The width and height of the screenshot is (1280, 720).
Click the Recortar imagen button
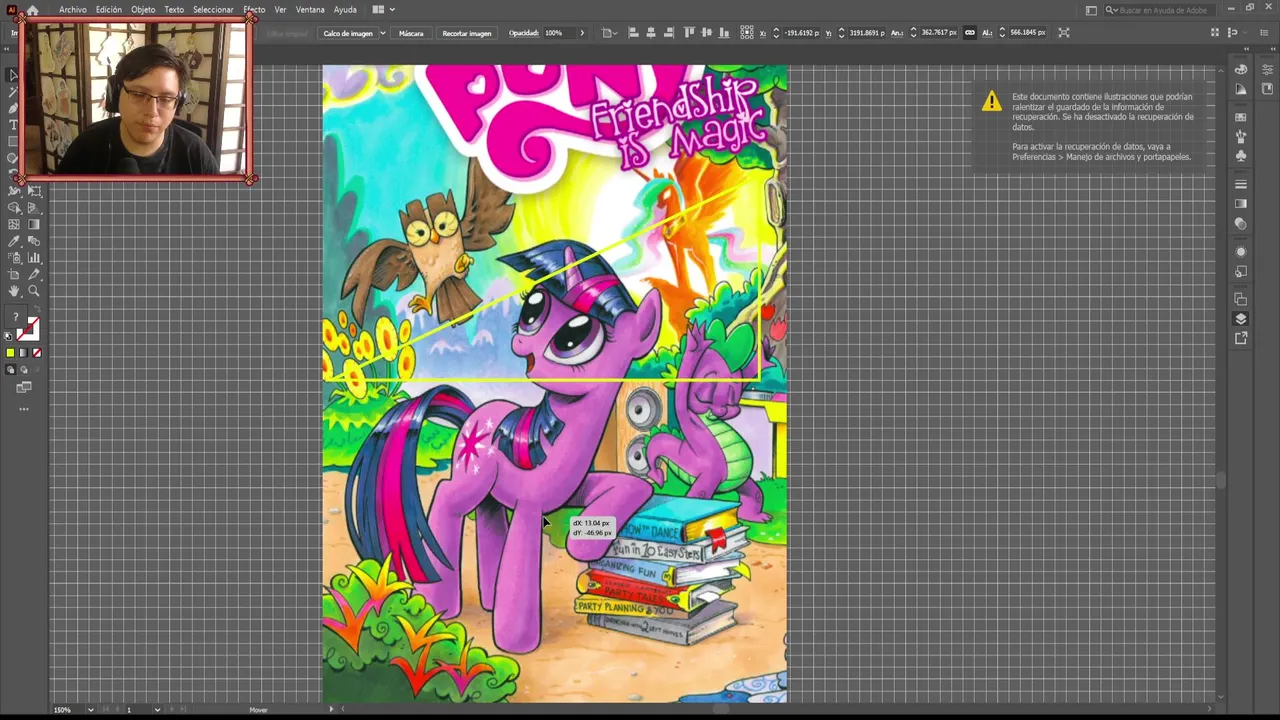coord(467,33)
